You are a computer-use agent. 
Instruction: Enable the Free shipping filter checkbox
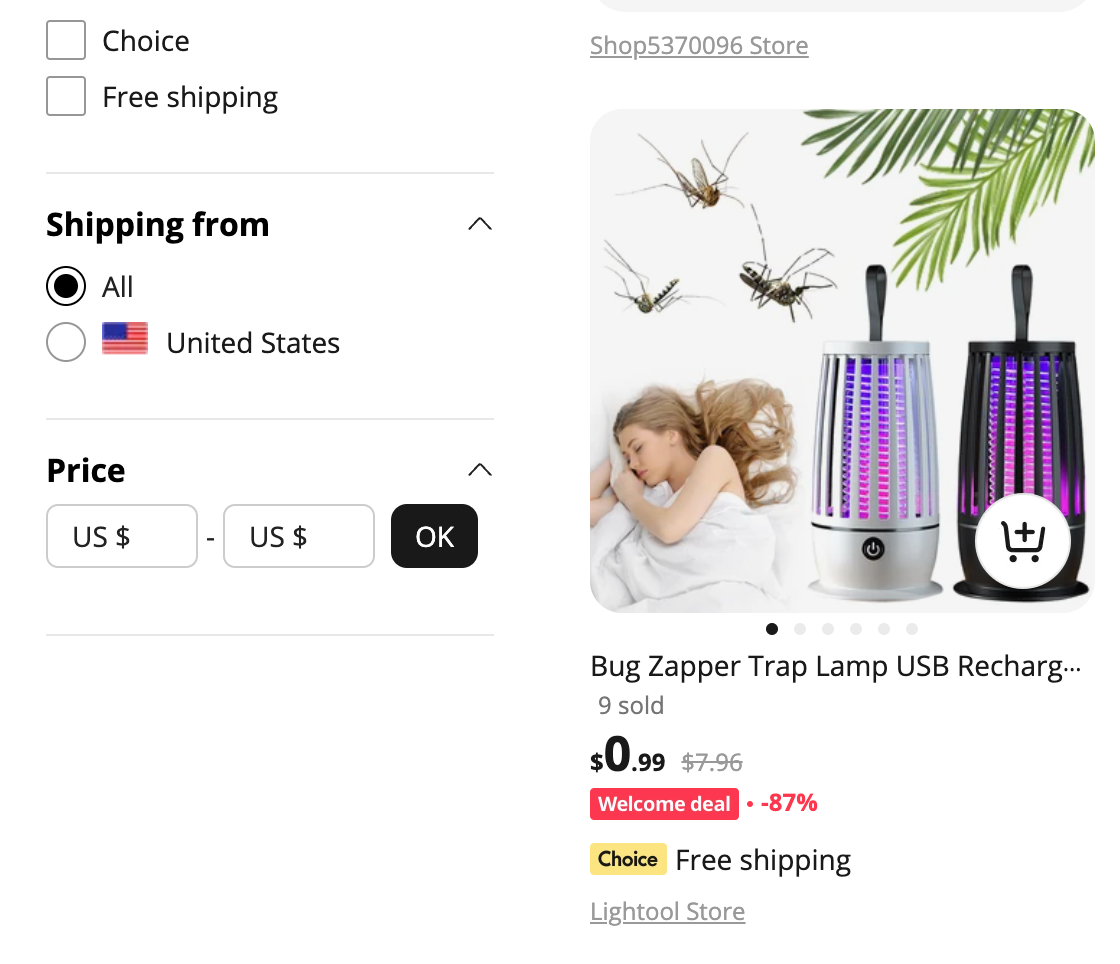pos(65,96)
